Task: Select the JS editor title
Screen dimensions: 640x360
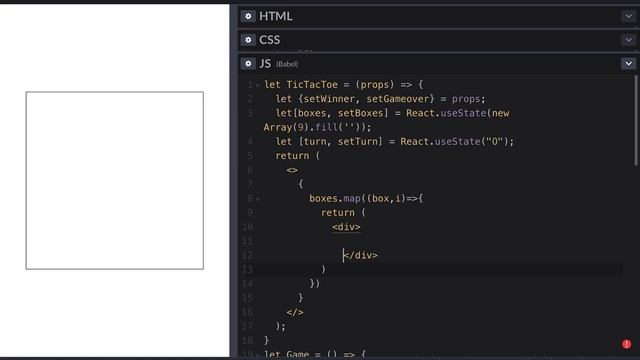Action: [265, 64]
